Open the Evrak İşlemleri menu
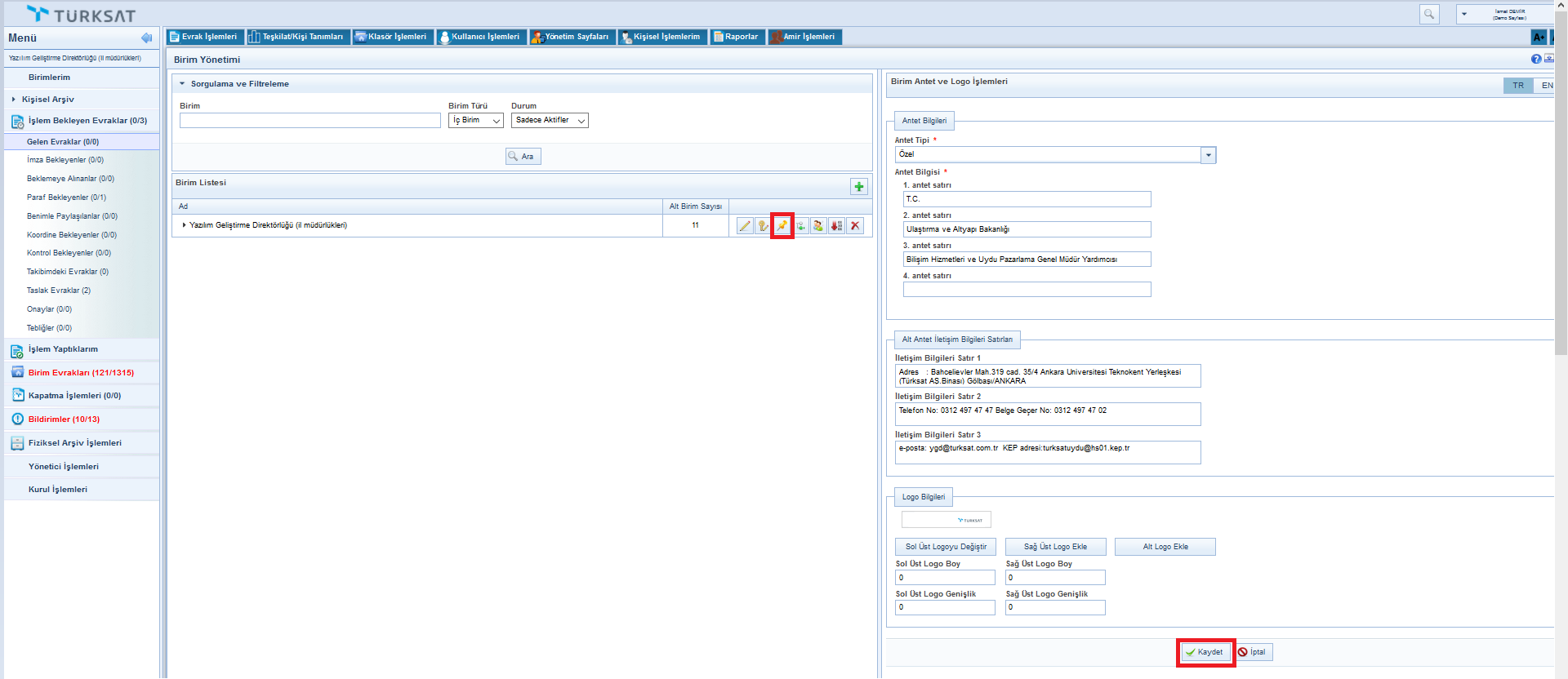1568x679 pixels. 204,37
